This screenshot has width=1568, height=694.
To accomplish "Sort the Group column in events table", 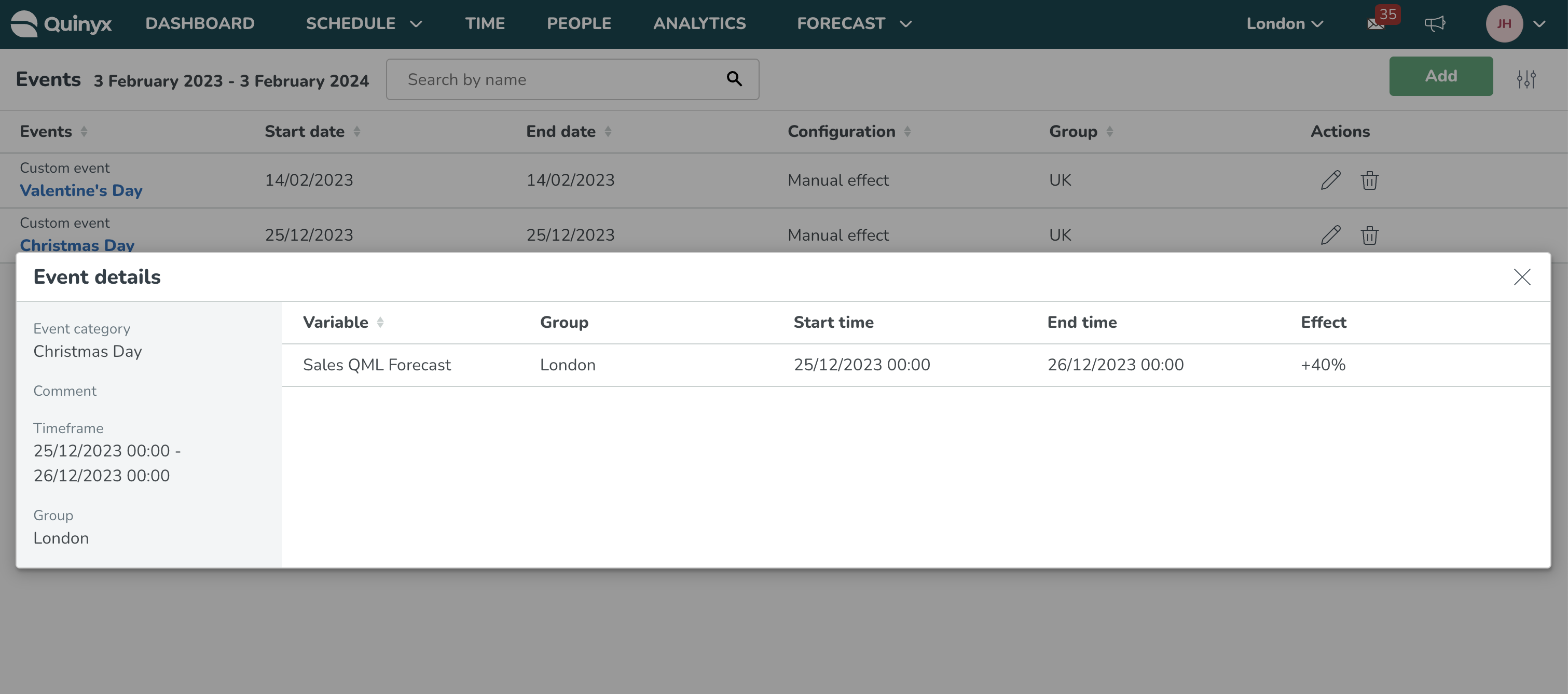I will (x=1110, y=131).
